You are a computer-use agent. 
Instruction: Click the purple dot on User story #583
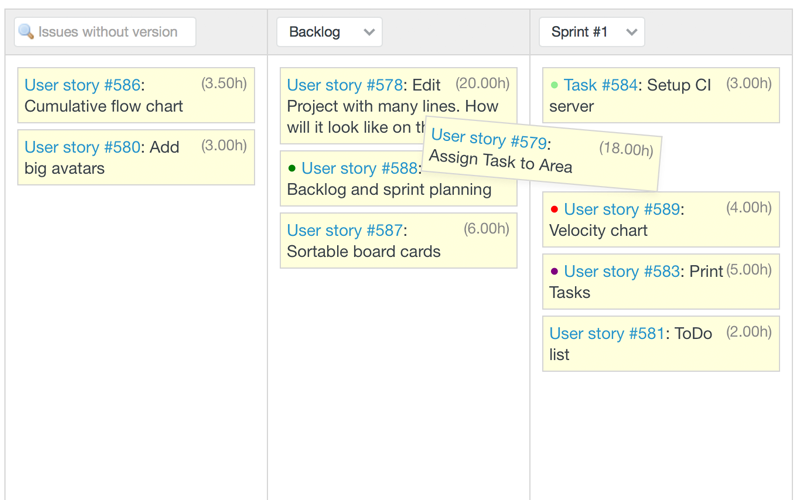[555, 272]
